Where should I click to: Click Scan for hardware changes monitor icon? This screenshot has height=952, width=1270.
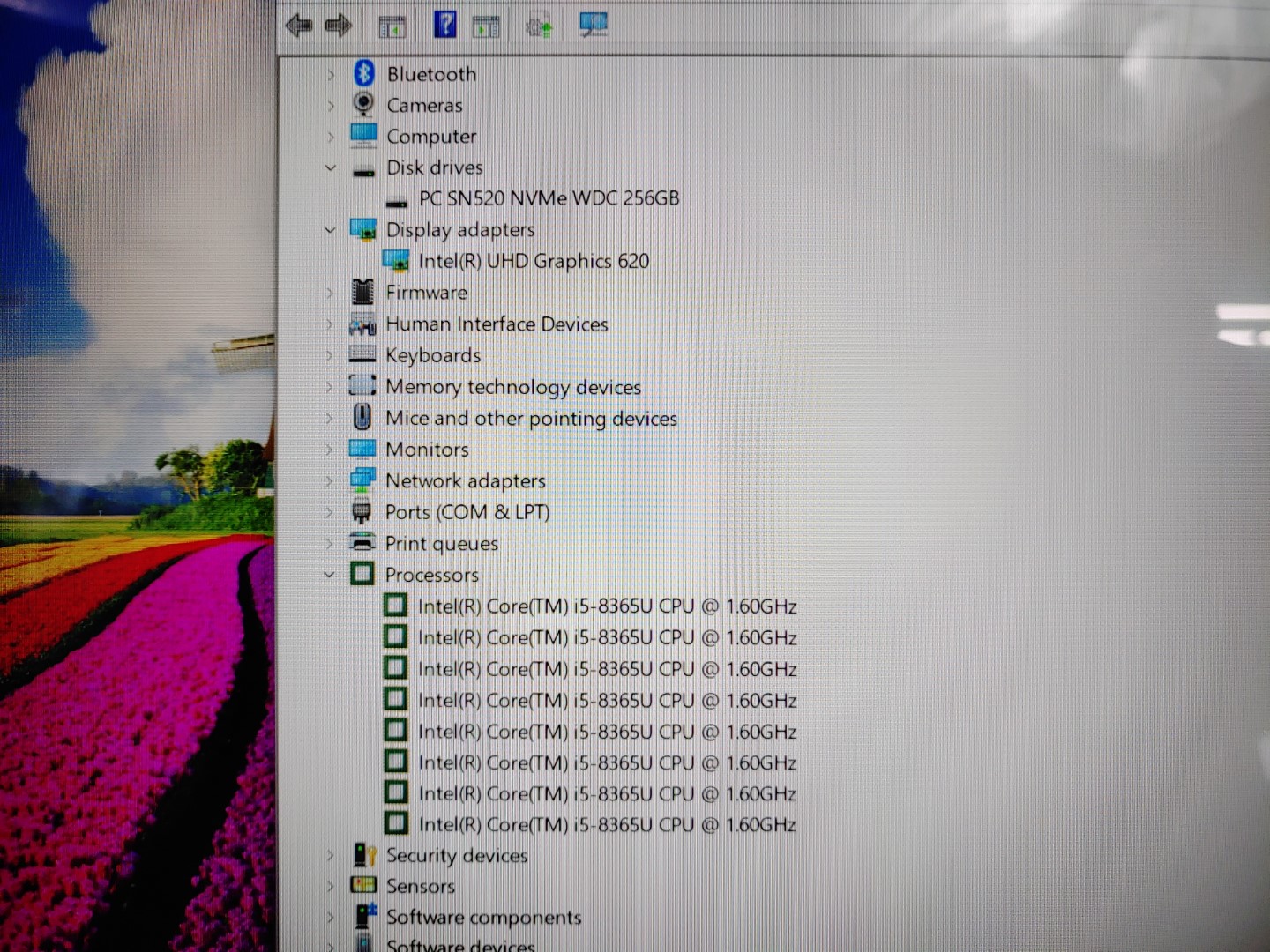(594, 25)
